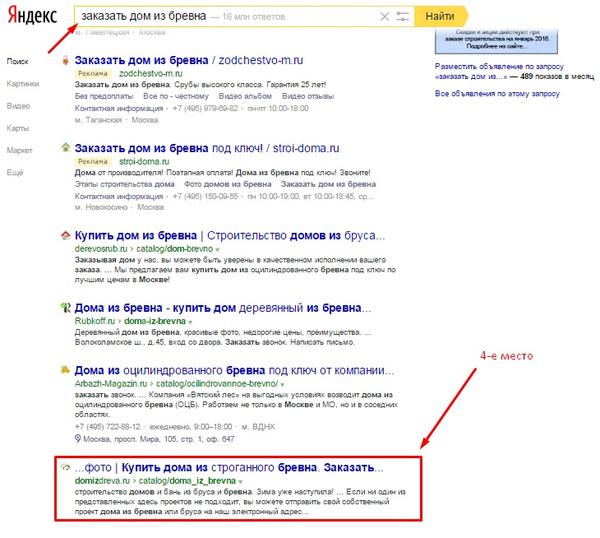This screenshot has height=538, width=600.
Task: Switch to Поиск tab in sidebar
Action: 18,61
